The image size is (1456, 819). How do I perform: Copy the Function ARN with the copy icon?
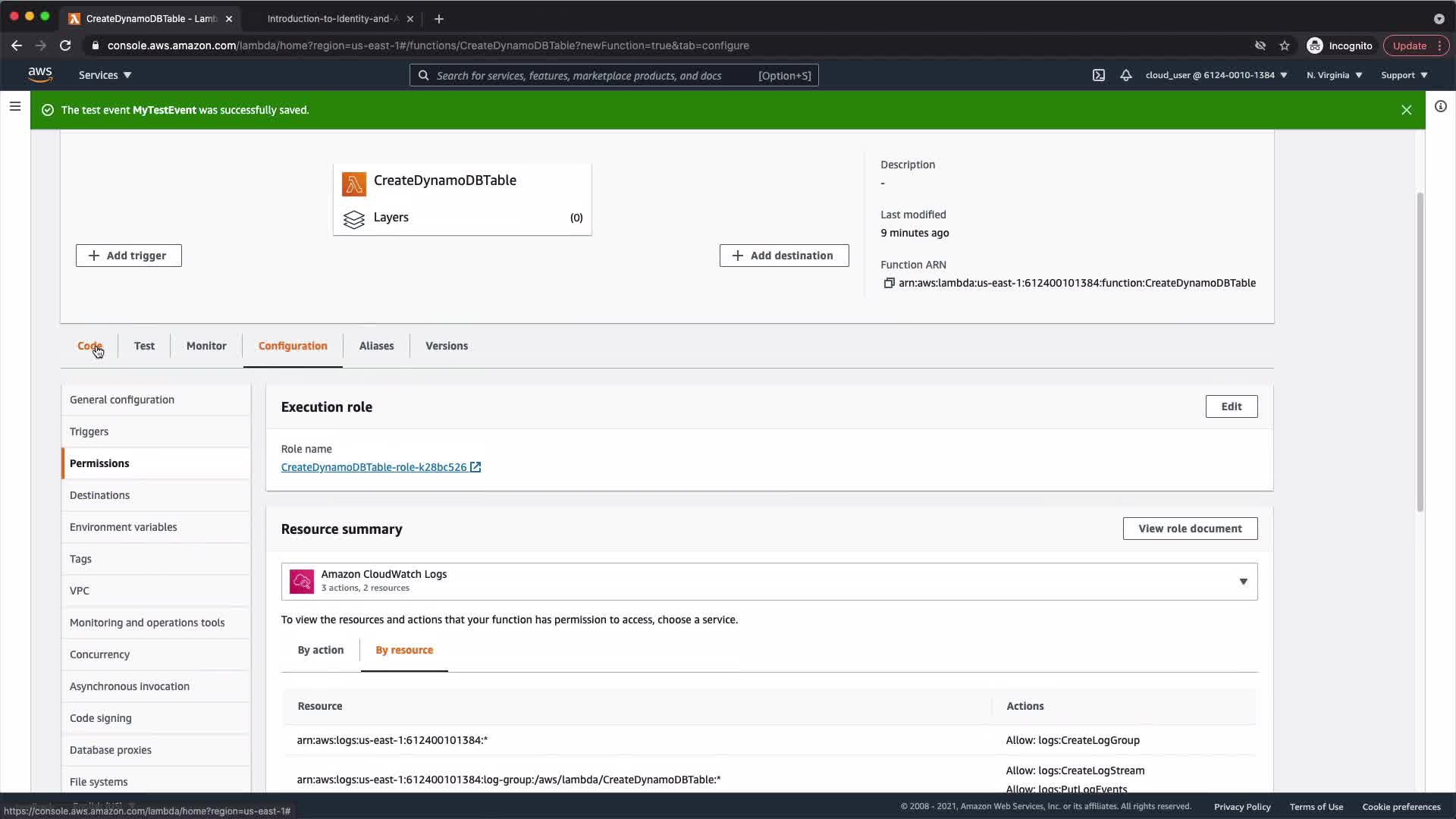coord(889,283)
